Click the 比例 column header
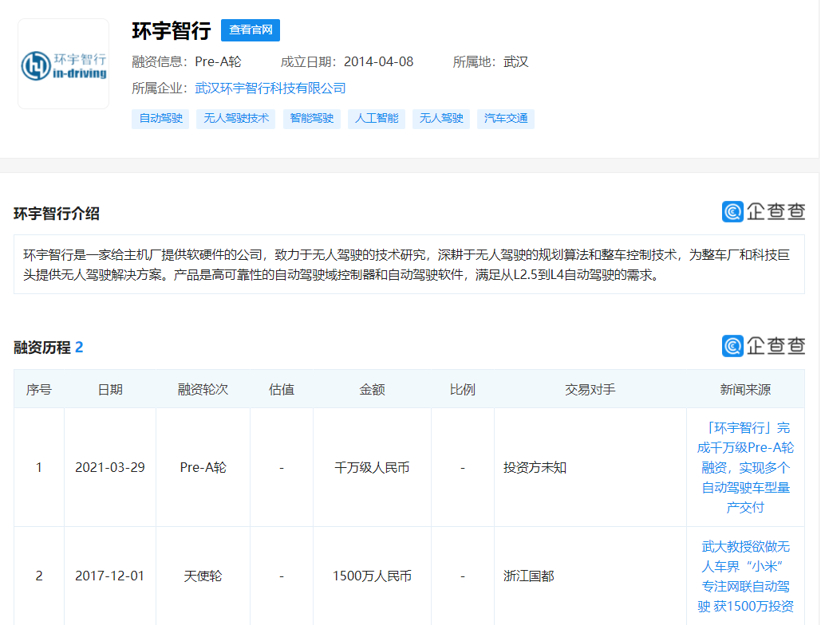Viewport: 820px width, 625px height. click(x=462, y=389)
